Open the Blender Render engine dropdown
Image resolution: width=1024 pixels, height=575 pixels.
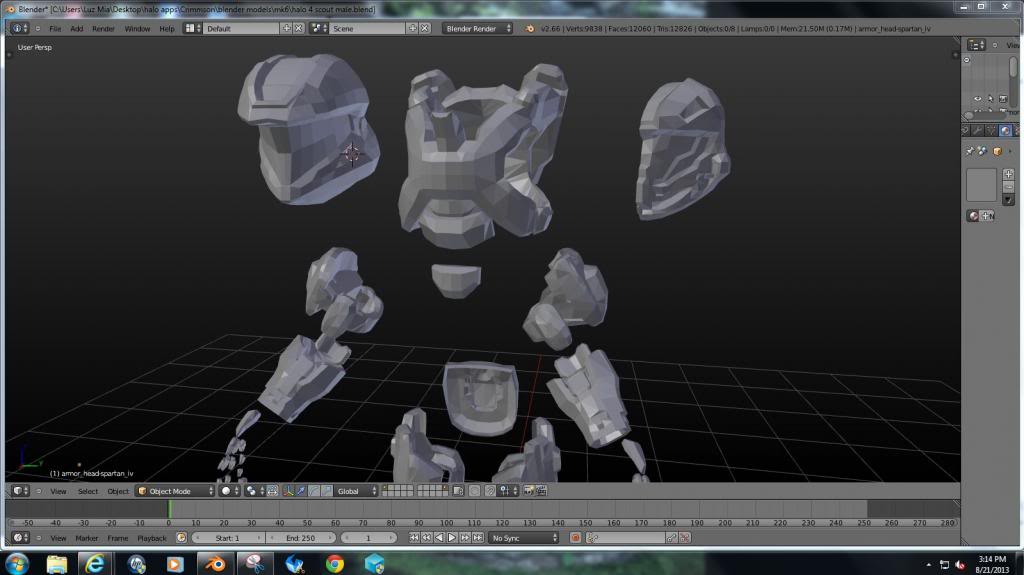[x=477, y=29]
